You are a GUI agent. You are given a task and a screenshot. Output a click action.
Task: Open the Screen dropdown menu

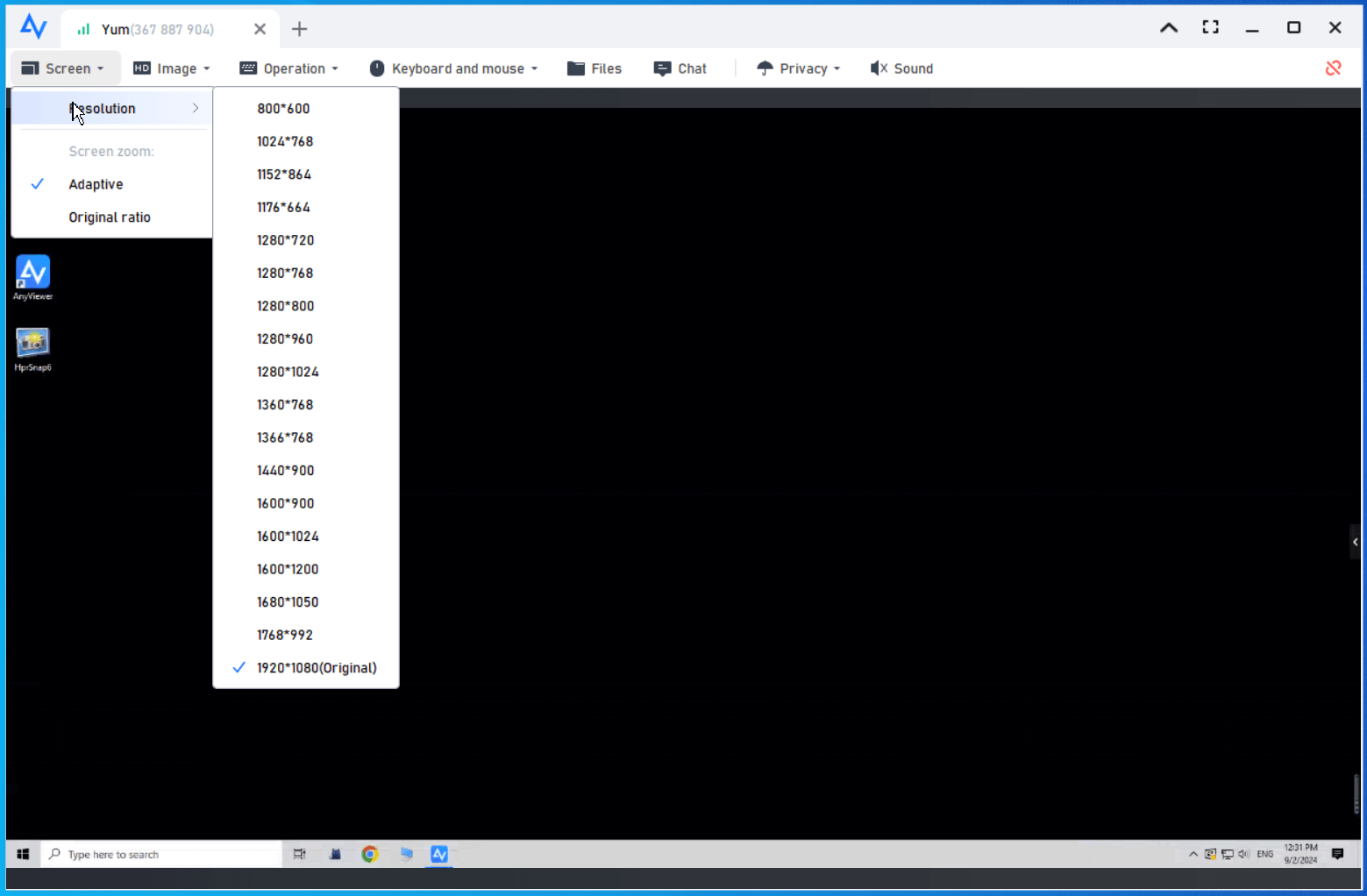(63, 68)
